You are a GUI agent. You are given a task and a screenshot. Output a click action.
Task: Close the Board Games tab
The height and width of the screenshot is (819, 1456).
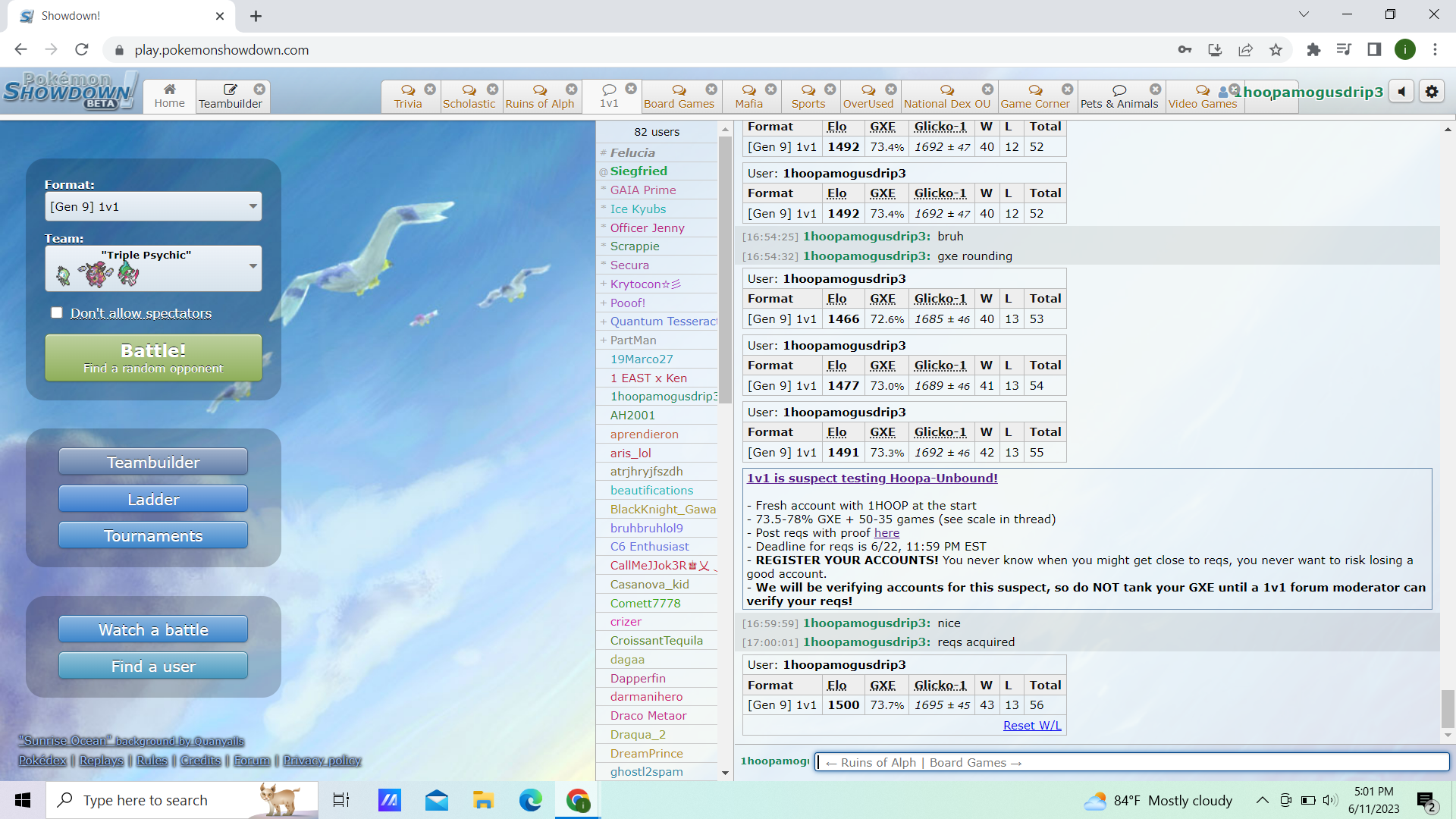pyautogui.click(x=711, y=89)
